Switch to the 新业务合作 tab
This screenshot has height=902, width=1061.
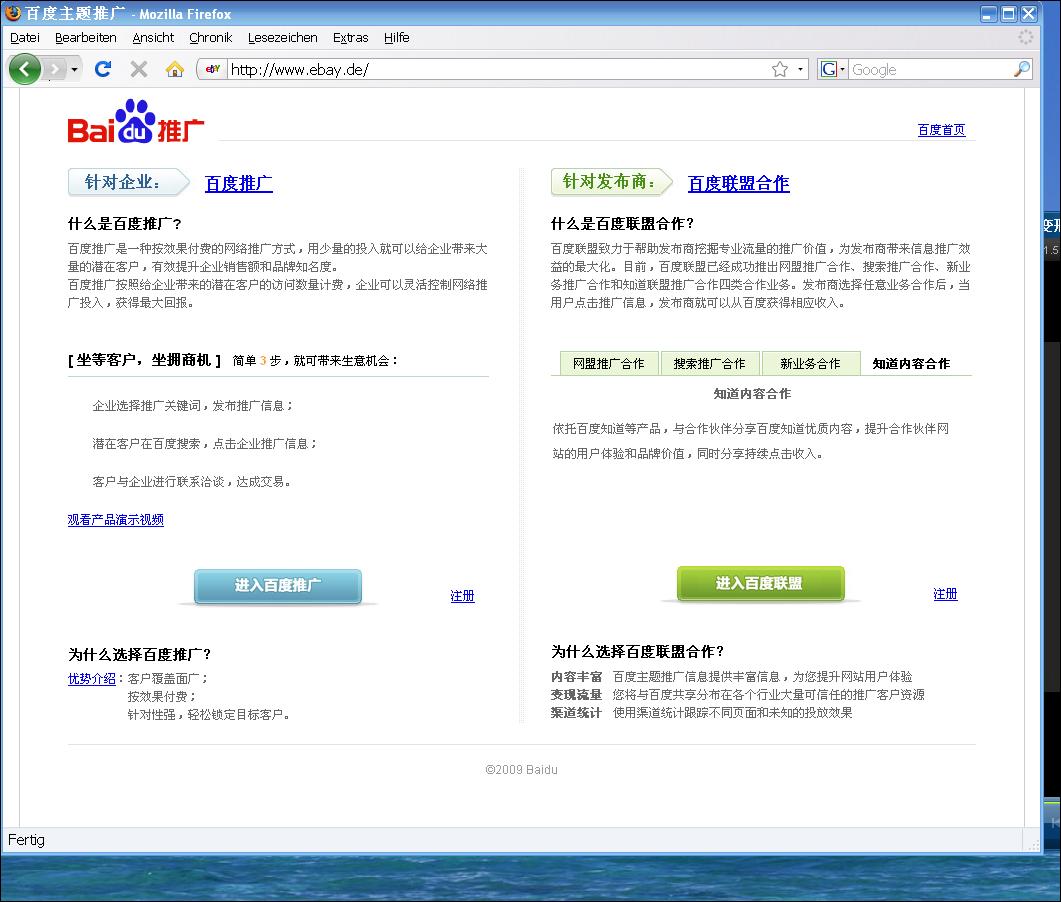click(x=810, y=363)
